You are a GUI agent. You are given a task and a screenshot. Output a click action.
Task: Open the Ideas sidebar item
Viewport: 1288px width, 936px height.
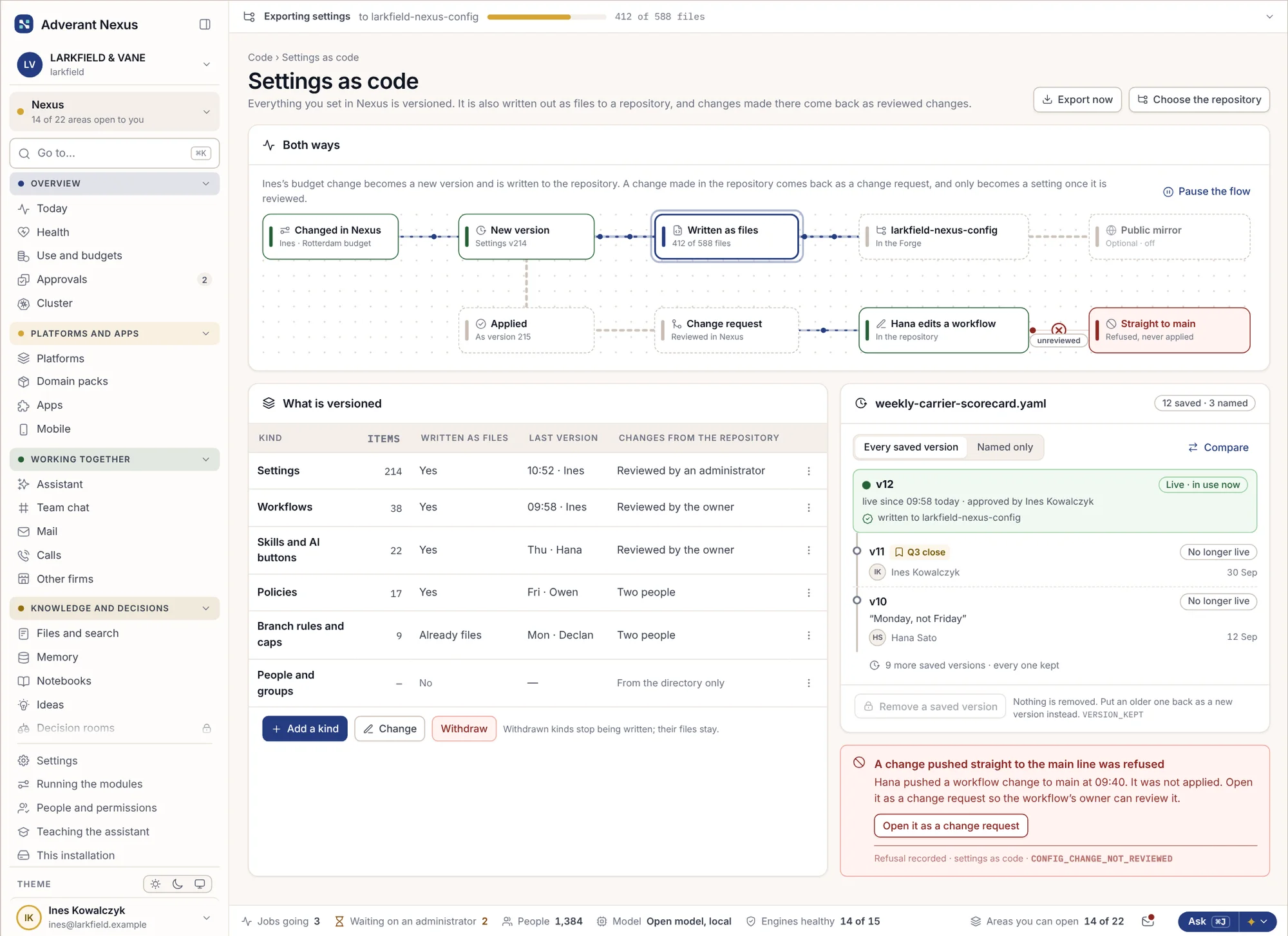tap(115, 704)
